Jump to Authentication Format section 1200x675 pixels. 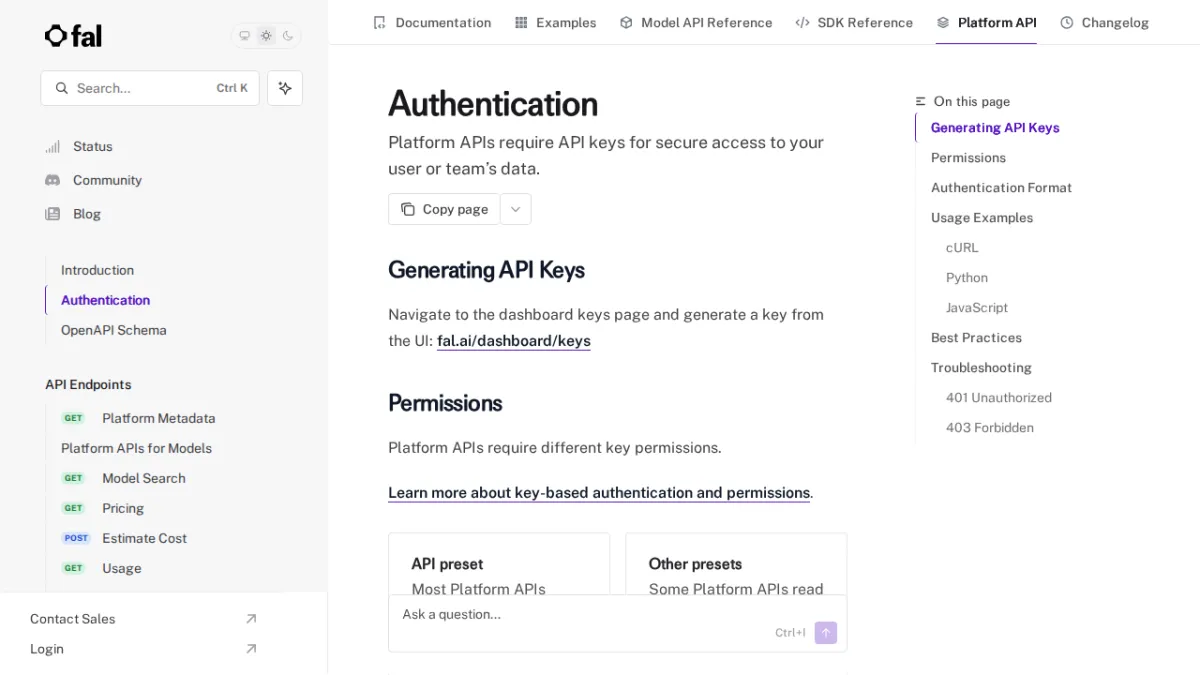pos(1001,188)
